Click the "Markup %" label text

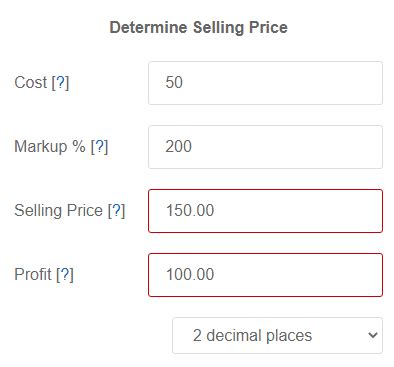coord(50,146)
